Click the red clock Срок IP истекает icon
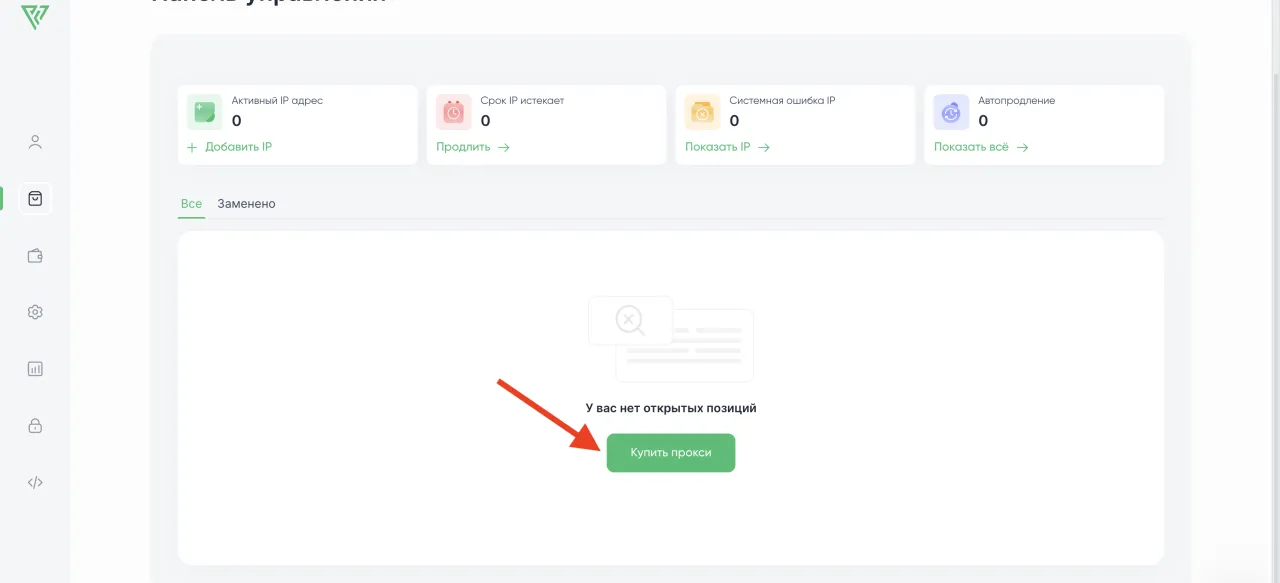1280x583 pixels. [453, 112]
